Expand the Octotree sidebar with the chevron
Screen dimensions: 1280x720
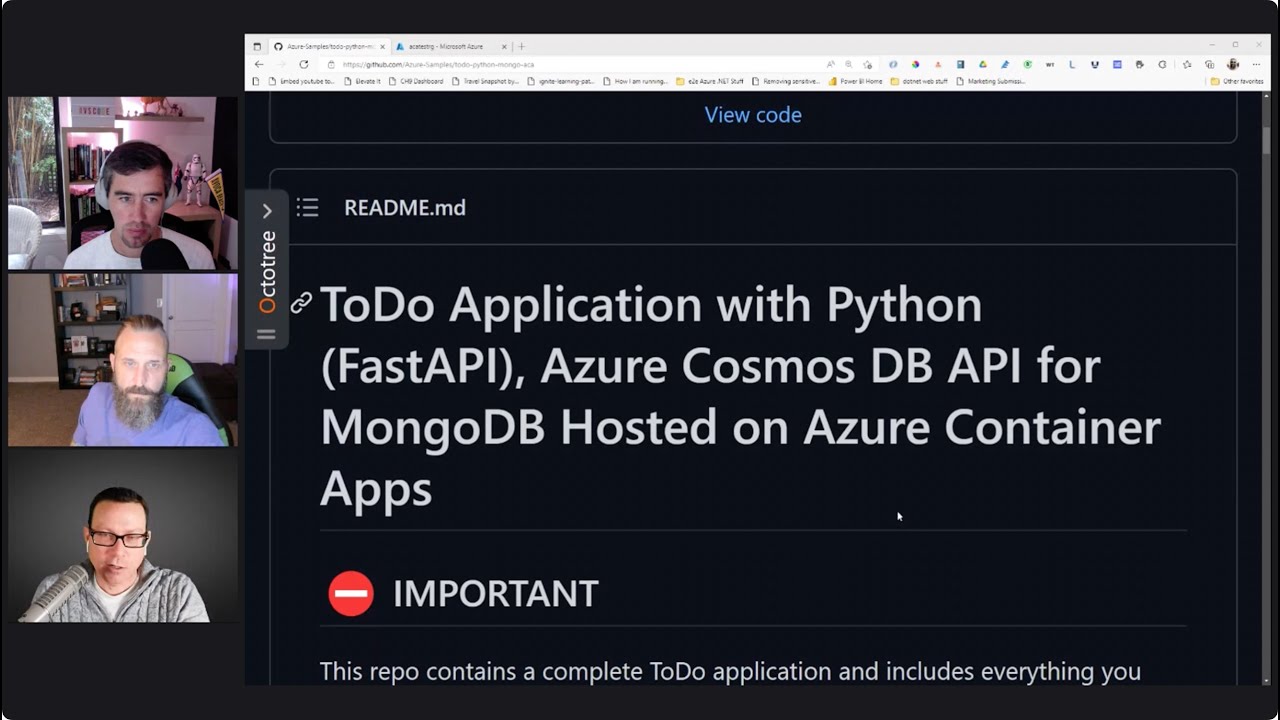tap(267, 211)
